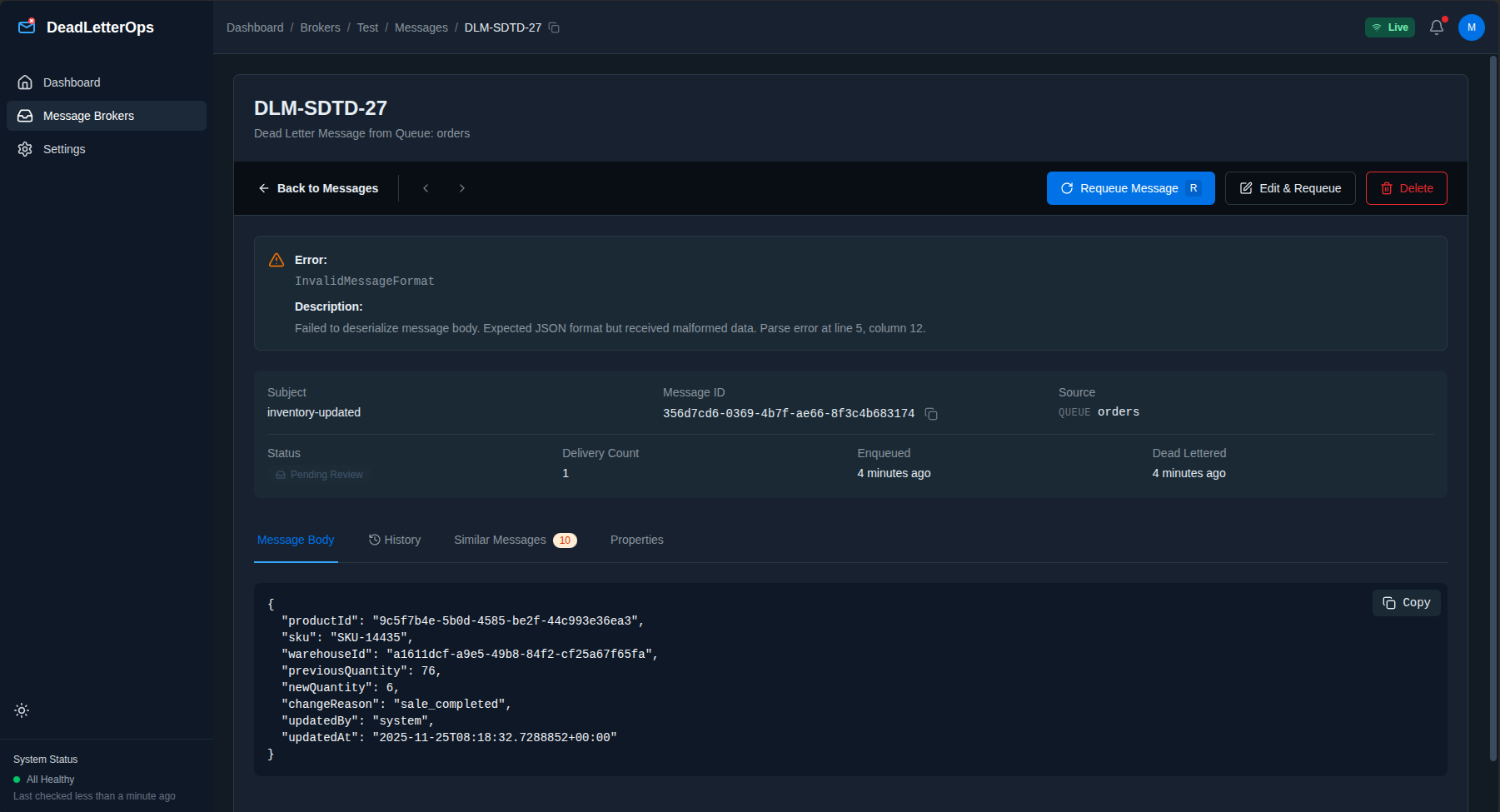Select Message Brokers in the sidebar

(88, 115)
